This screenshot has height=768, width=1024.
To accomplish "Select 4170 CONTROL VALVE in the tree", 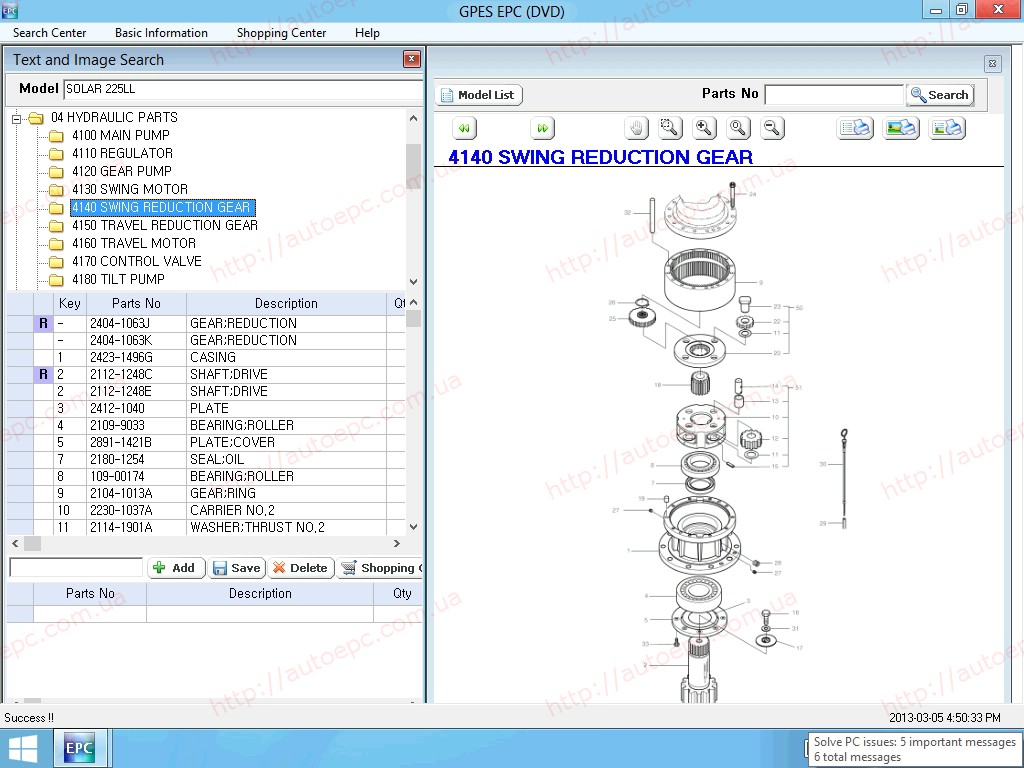I will tap(137, 261).
